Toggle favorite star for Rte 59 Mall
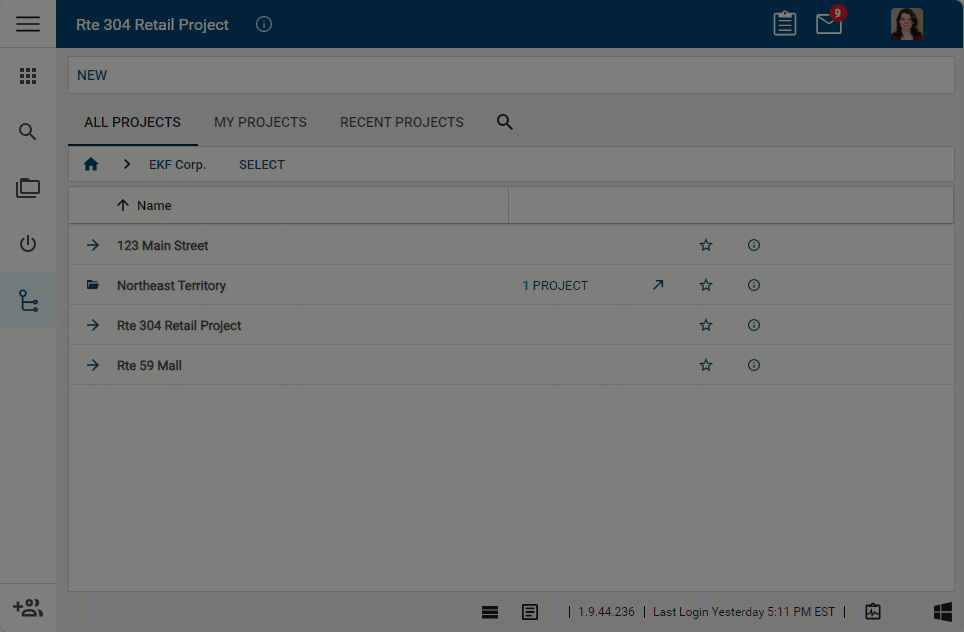 click(706, 365)
